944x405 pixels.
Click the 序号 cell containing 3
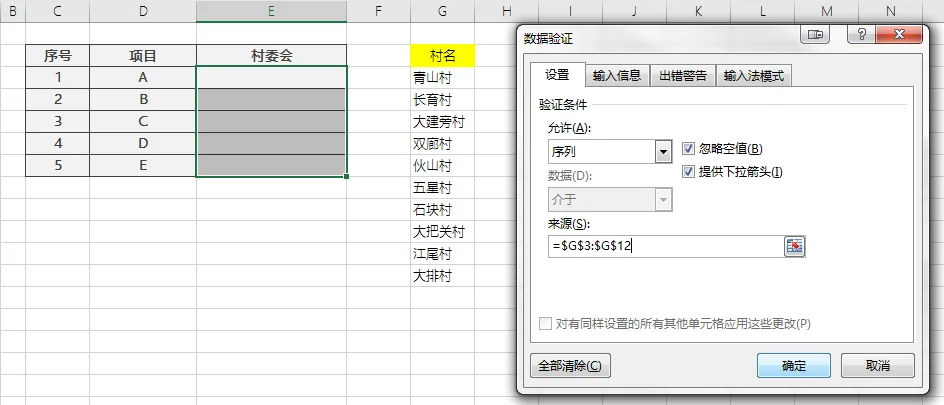point(57,122)
